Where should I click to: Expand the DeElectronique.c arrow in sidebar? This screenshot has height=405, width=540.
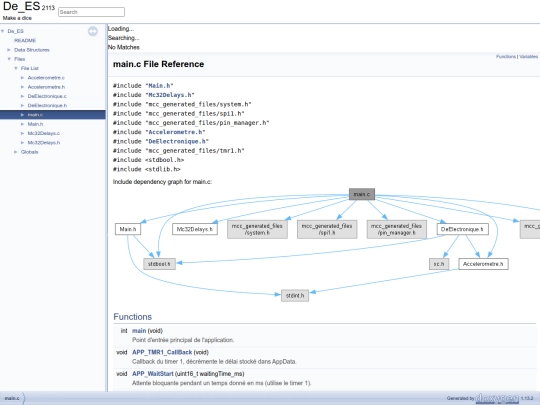coord(22,96)
